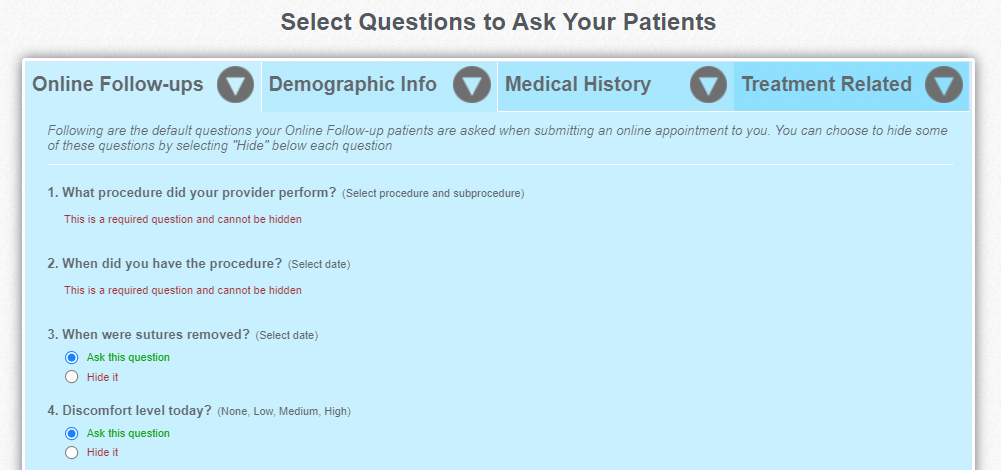Screen dimensions: 1001x470
Task: Click green 'Ask this question' text under discomfort question
Action: click(x=128, y=434)
